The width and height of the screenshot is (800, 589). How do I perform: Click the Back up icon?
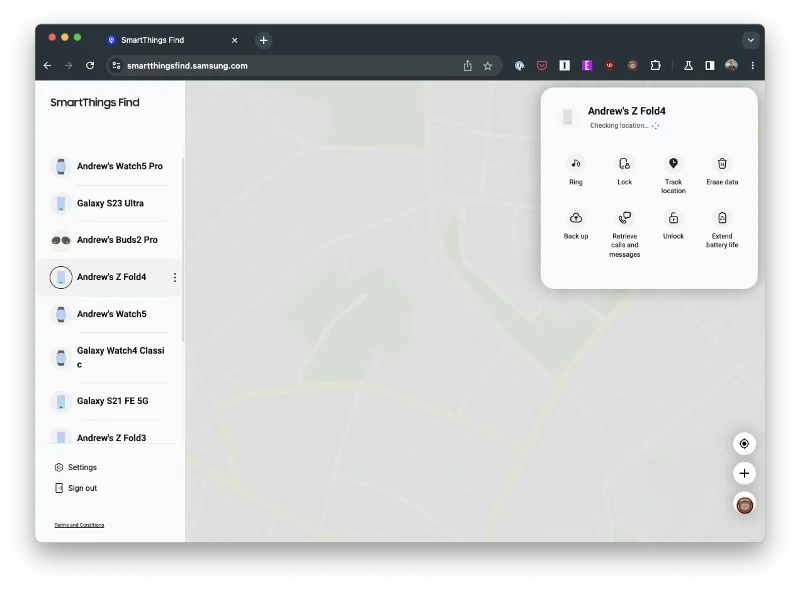point(575,217)
